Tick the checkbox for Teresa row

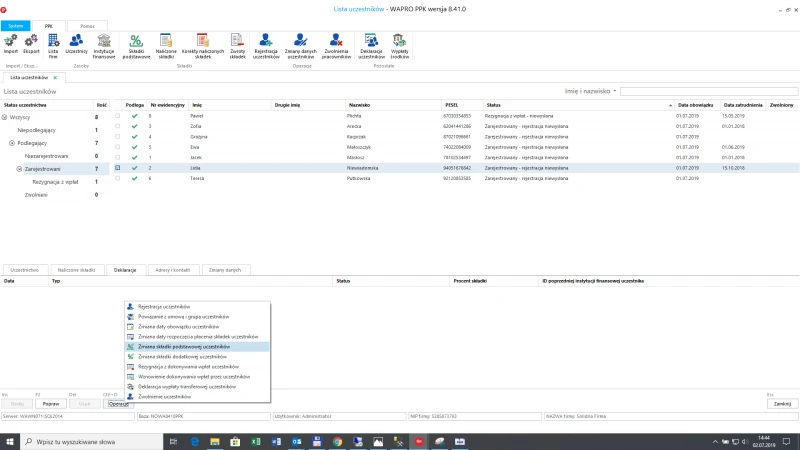[117, 178]
